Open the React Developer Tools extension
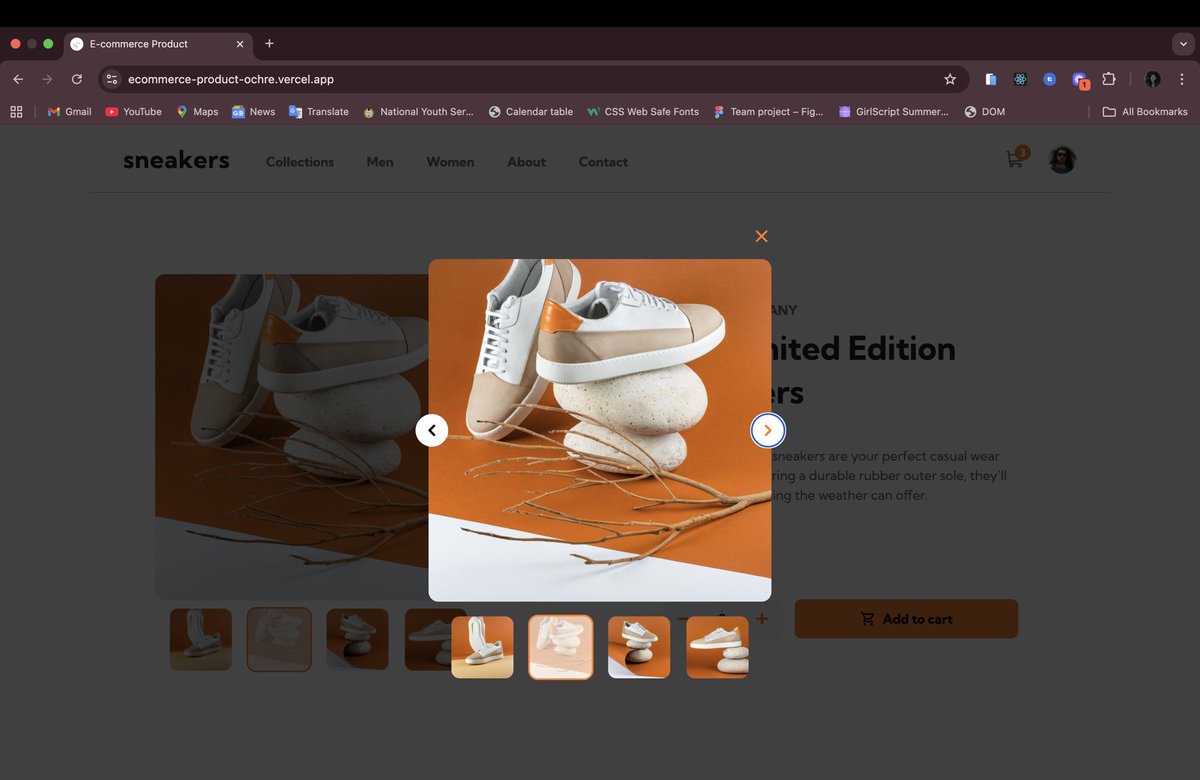The width and height of the screenshot is (1200, 780). [x=1020, y=79]
